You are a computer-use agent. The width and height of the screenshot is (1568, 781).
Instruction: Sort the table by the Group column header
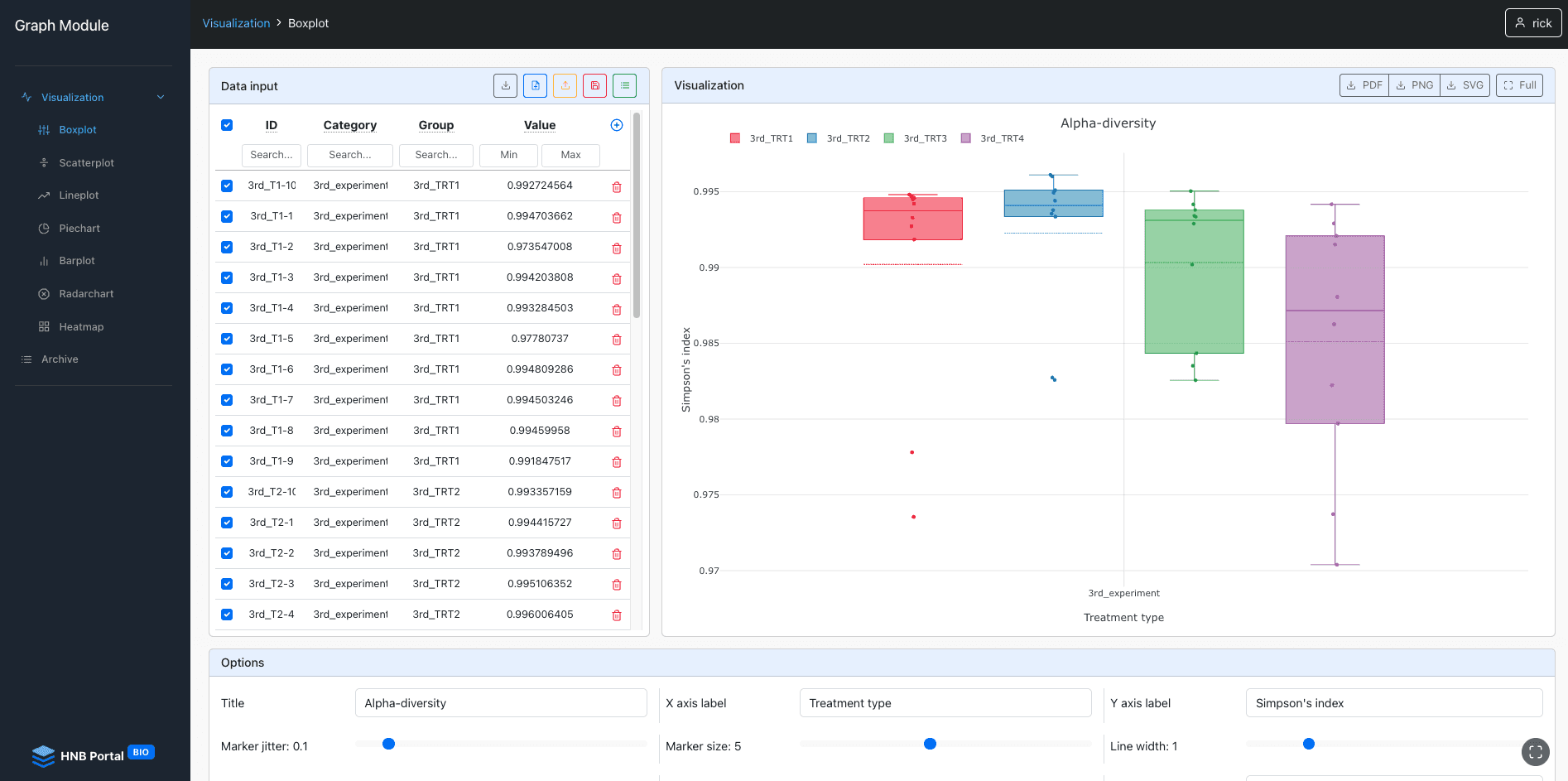[436, 125]
